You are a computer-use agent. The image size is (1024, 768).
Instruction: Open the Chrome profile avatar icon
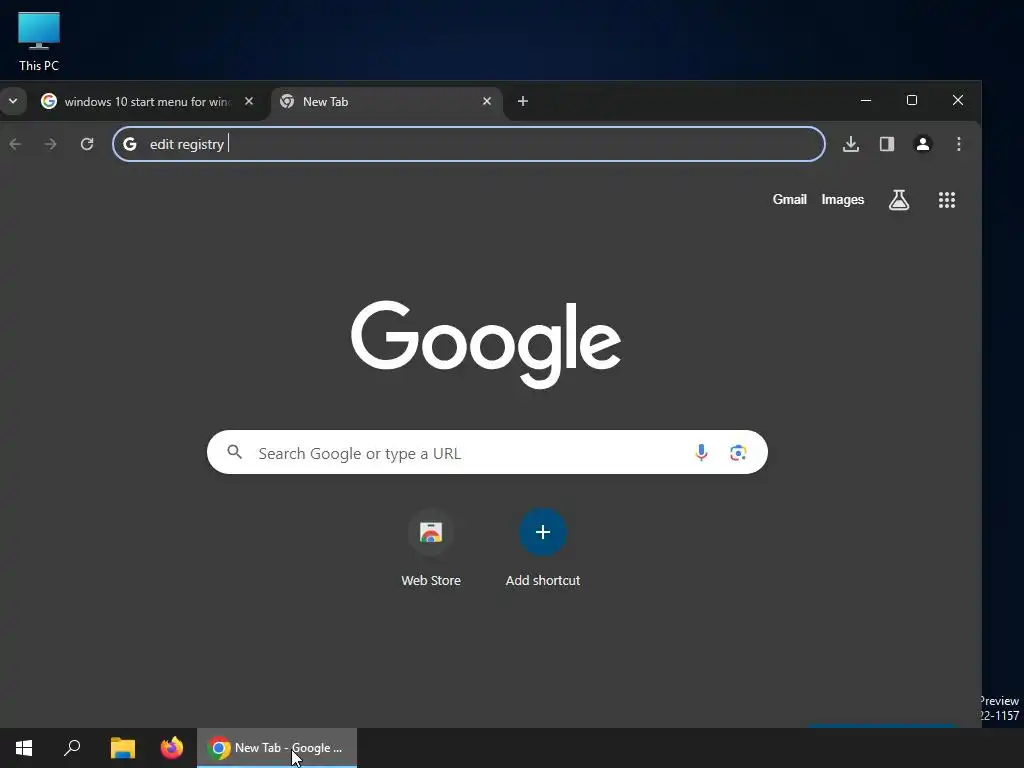coord(923,144)
